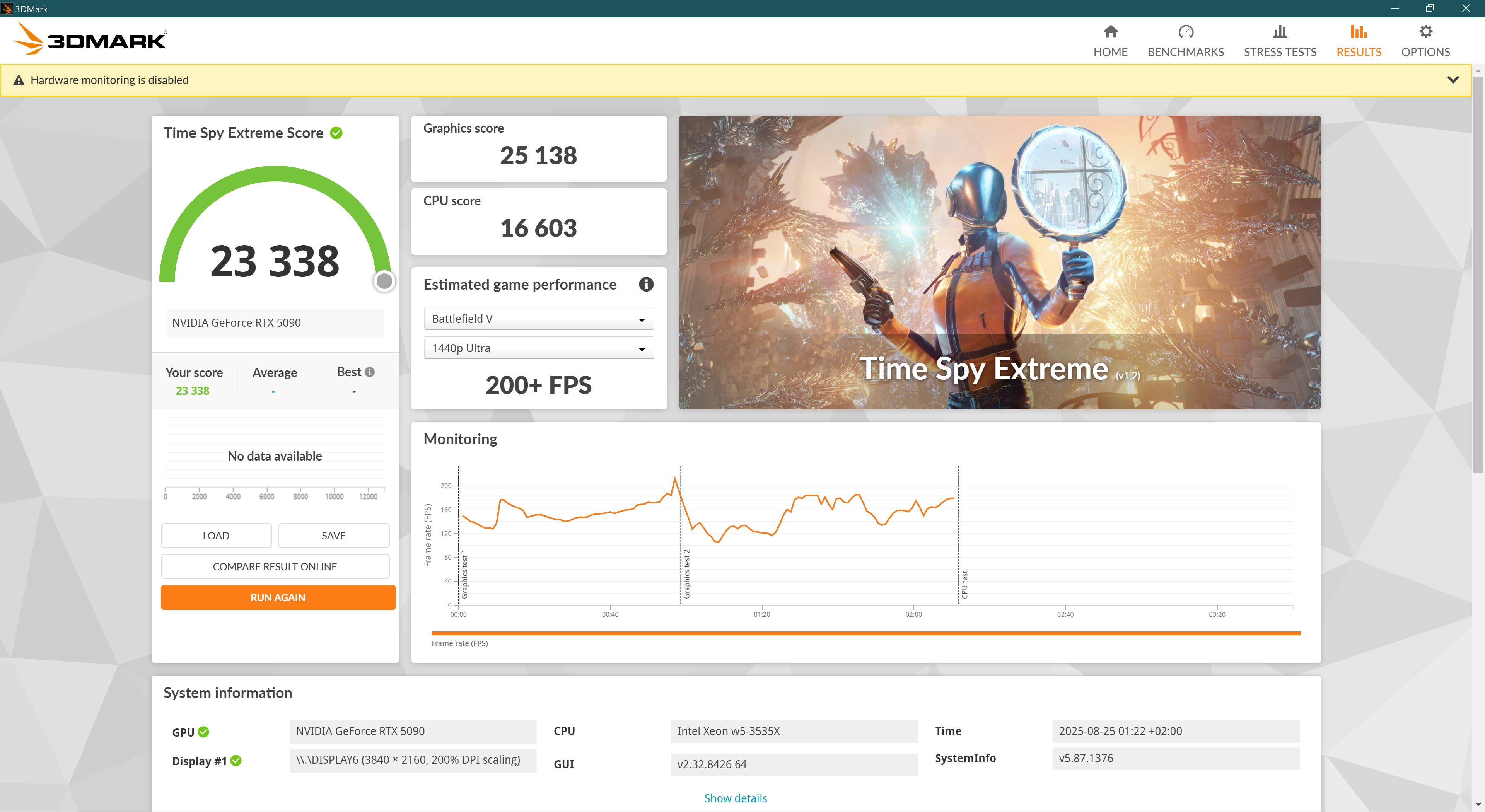Open the Show details link

[x=736, y=798]
